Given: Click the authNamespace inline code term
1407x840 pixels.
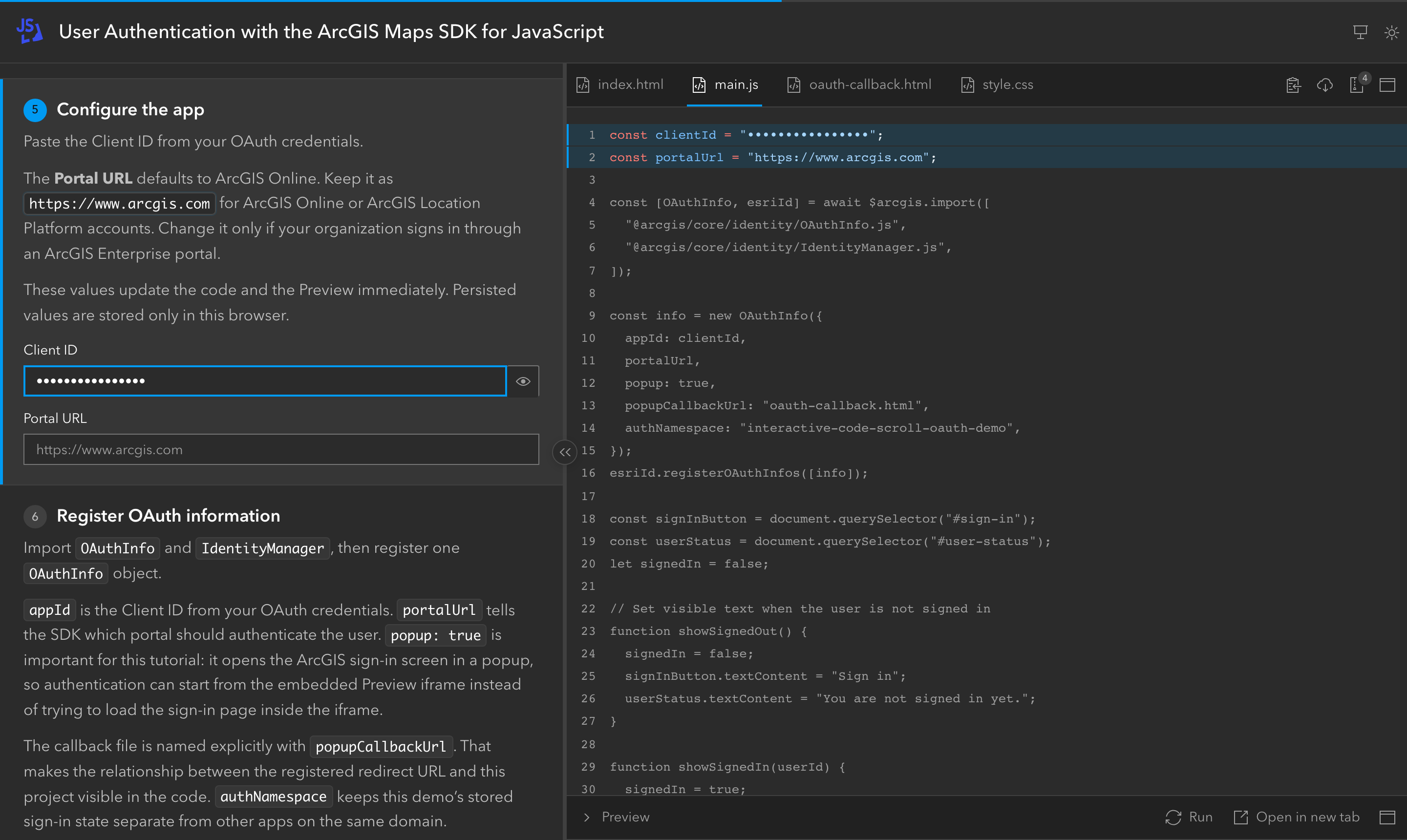Looking at the screenshot, I should pos(274,797).
